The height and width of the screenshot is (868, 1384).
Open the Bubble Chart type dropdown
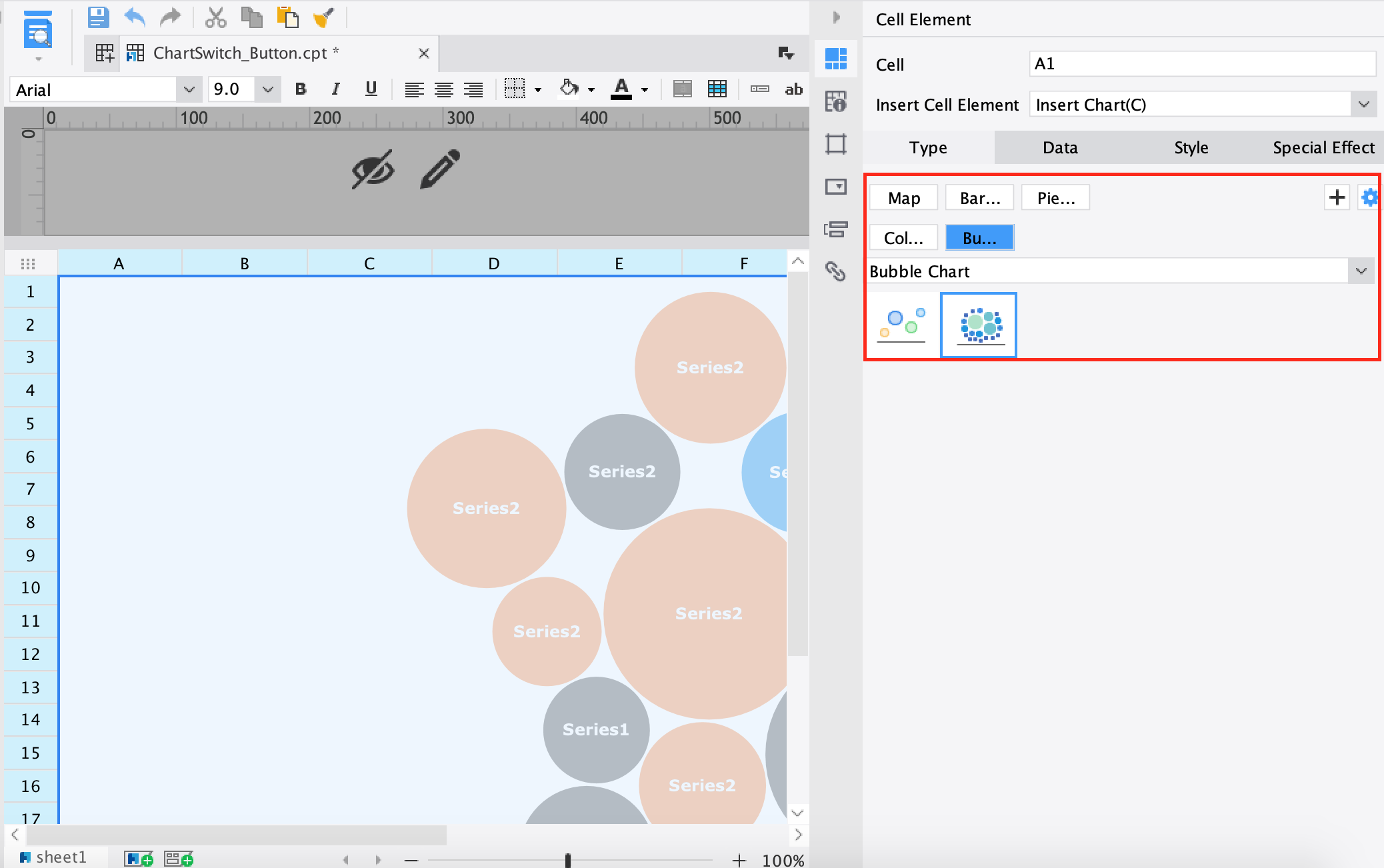pyautogui.click(x=1361, y=271)
